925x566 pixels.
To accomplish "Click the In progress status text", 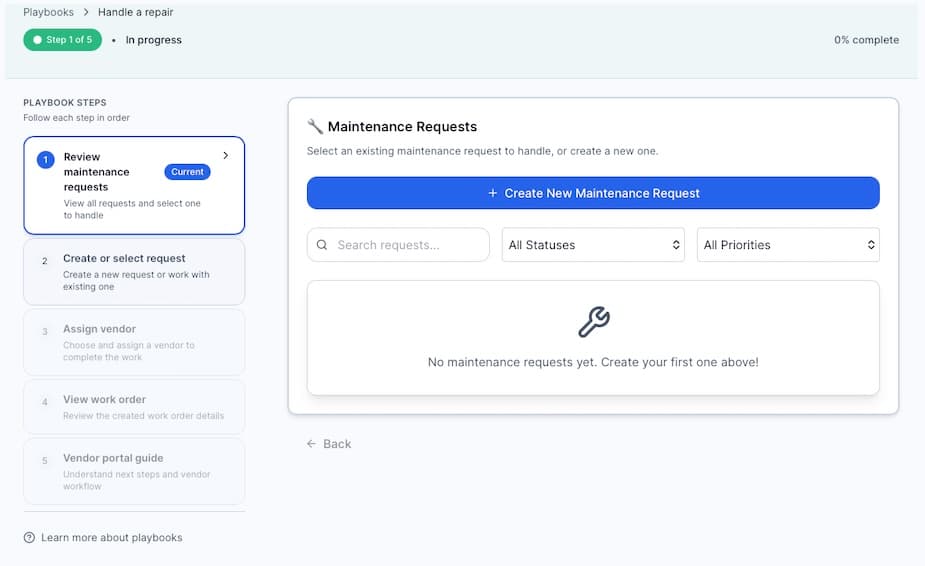I will pyautogui.click(x=153, y=40).
